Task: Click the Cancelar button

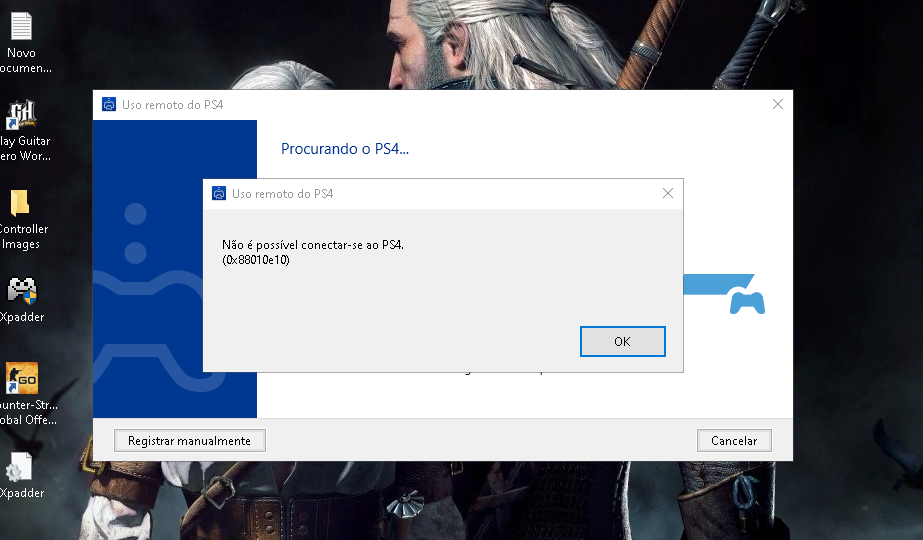Action: [734, 440]
